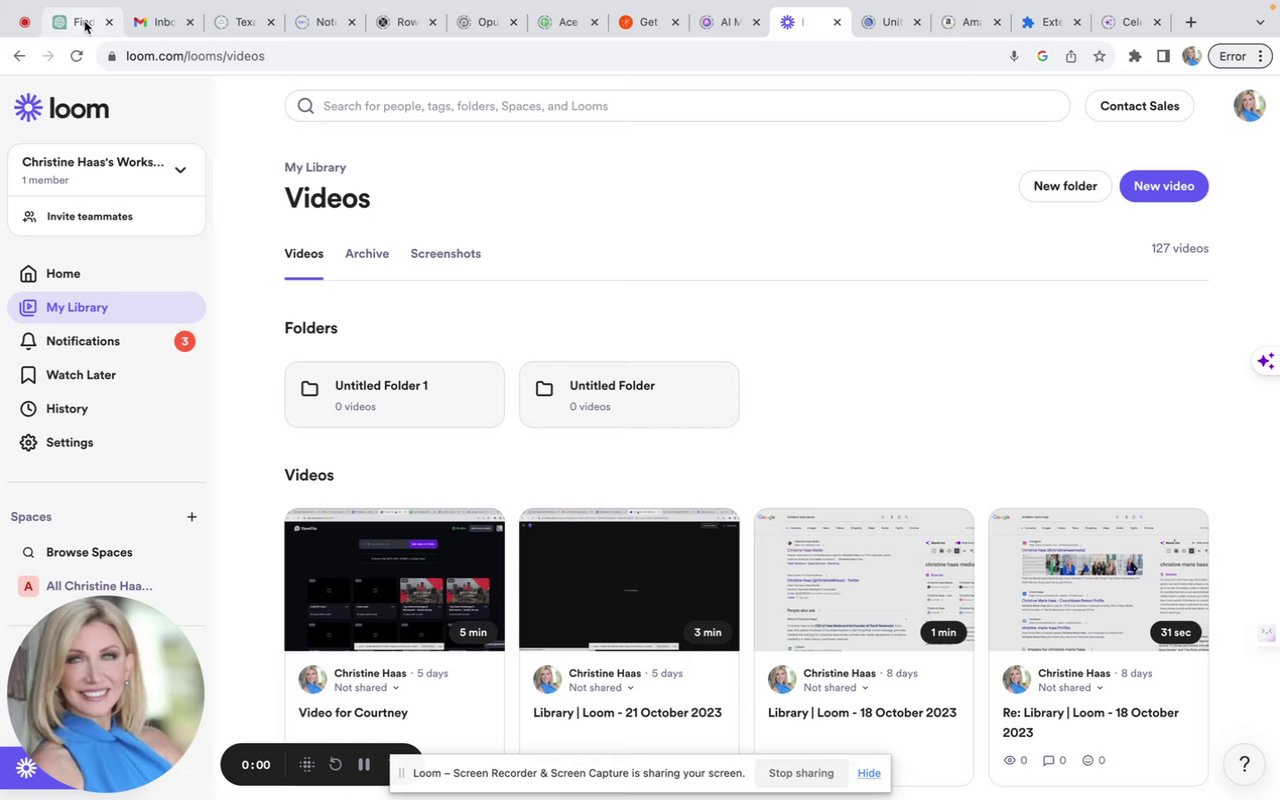Click the search magnifier icon in the search bar
Screen dimensions: 1280x800
(x=306, y=106)
